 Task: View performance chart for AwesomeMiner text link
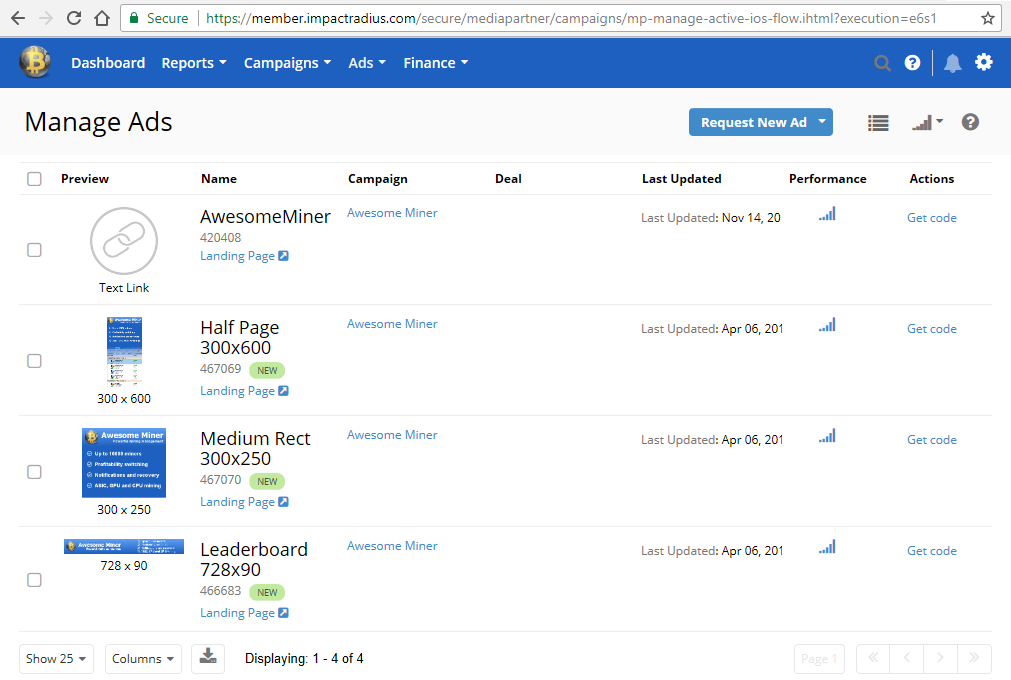tap(827, 214)
